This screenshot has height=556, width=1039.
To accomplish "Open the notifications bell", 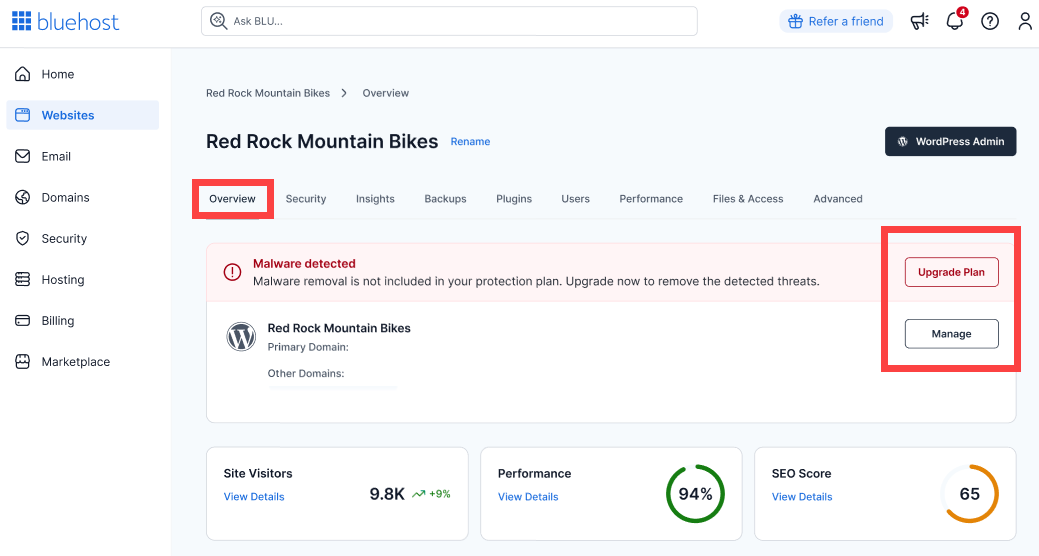I will coord(955,21).
